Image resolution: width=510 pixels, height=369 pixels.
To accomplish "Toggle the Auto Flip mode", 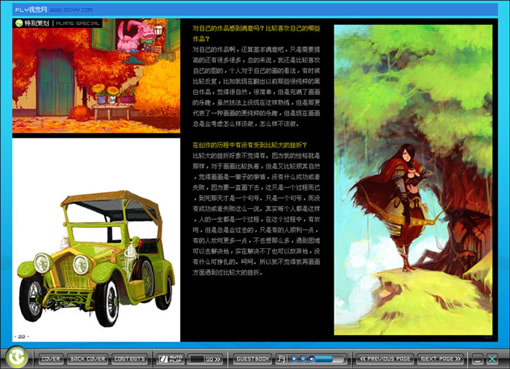I will coord(171,359).
